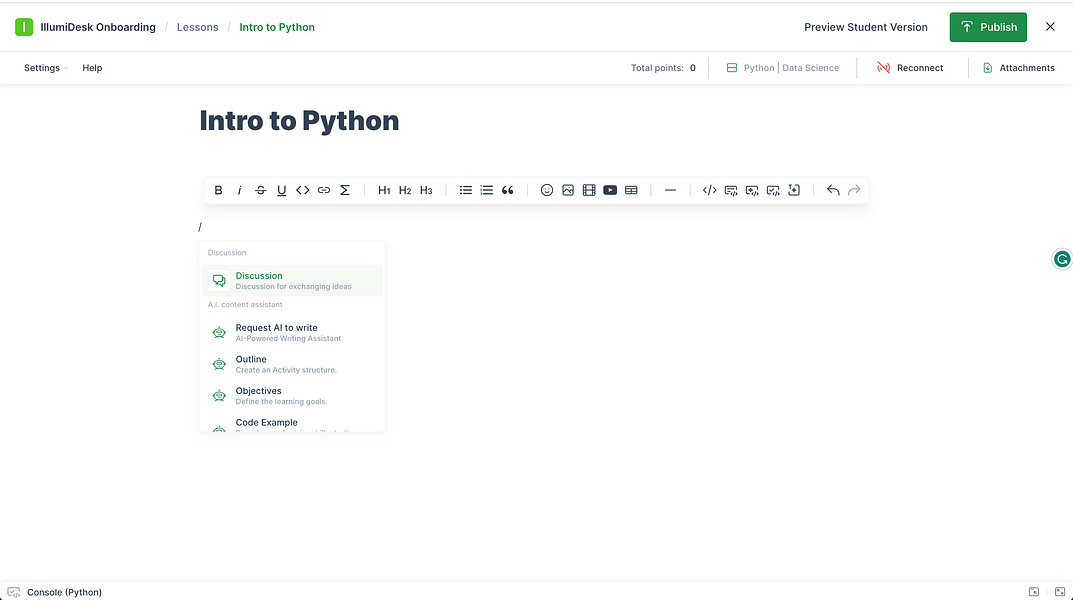Insert a table

(x=632, y=190)
